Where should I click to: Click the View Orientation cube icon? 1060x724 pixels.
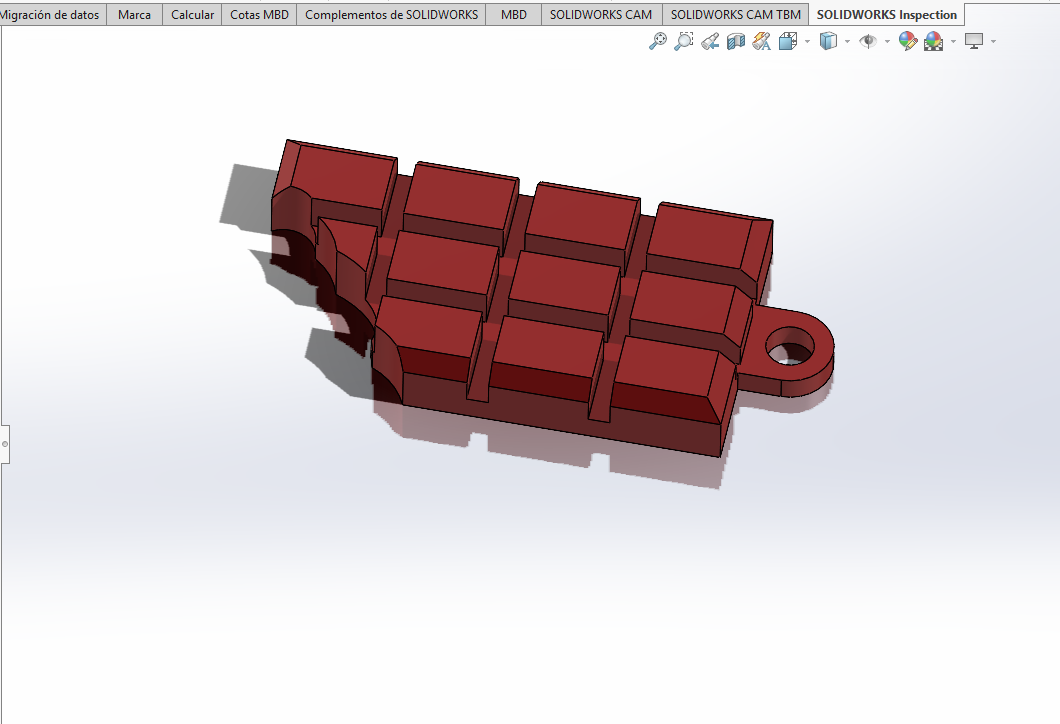[788, 41]
